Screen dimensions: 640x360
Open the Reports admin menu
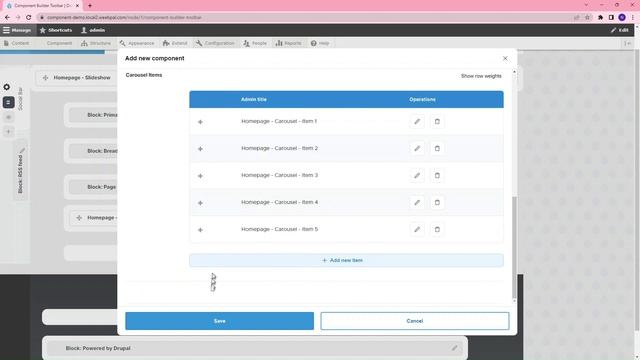tap(289, 43)
